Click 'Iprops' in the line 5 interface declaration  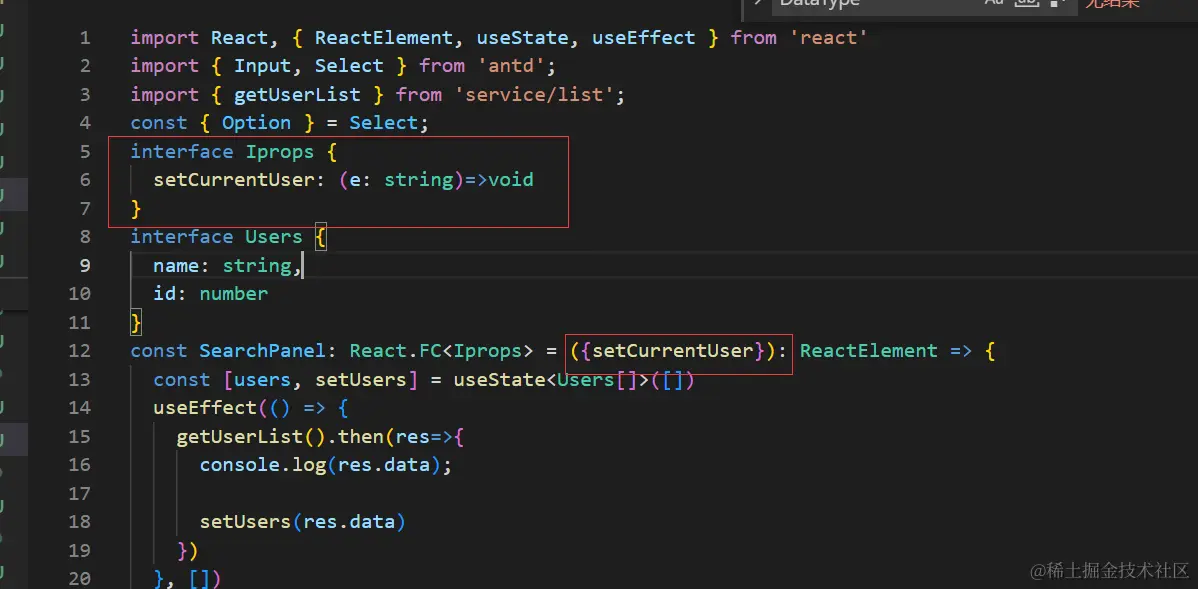coord(280,151)
